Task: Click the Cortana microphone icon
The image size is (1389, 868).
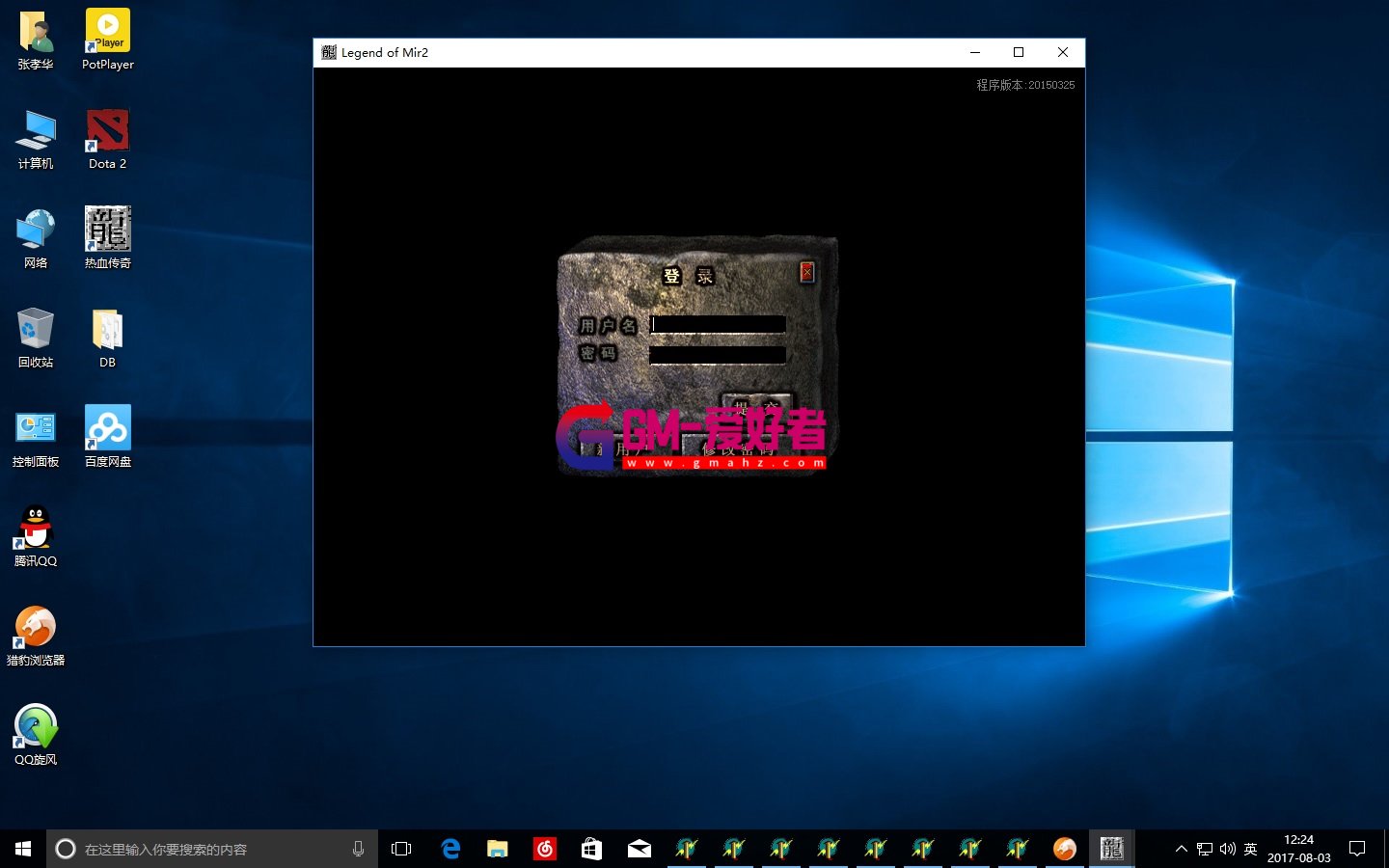Action: [358, 849]
